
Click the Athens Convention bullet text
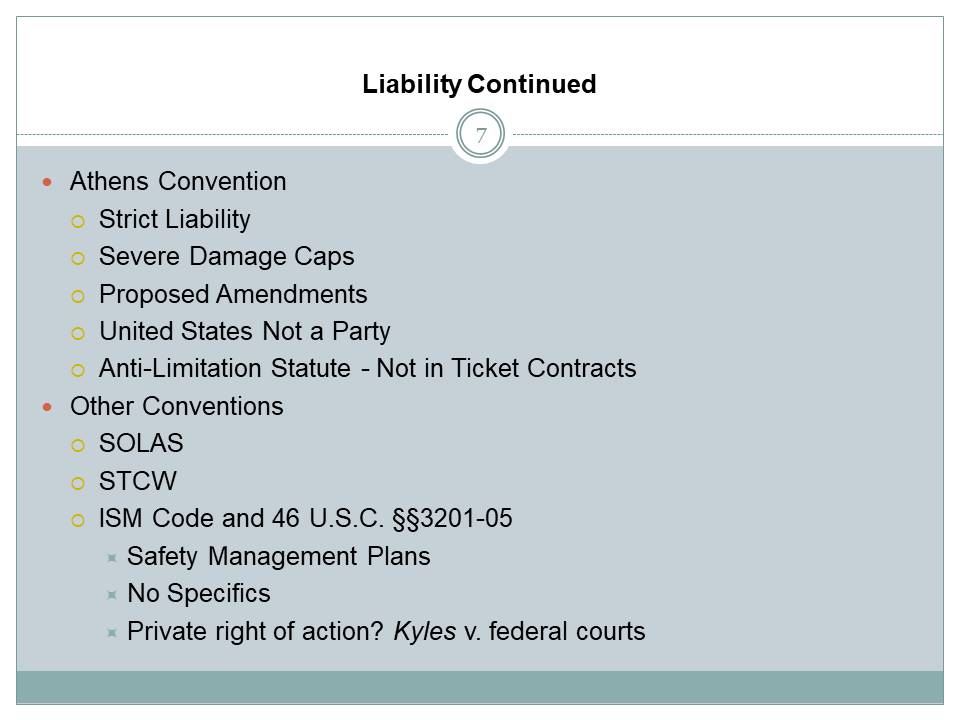178,182
